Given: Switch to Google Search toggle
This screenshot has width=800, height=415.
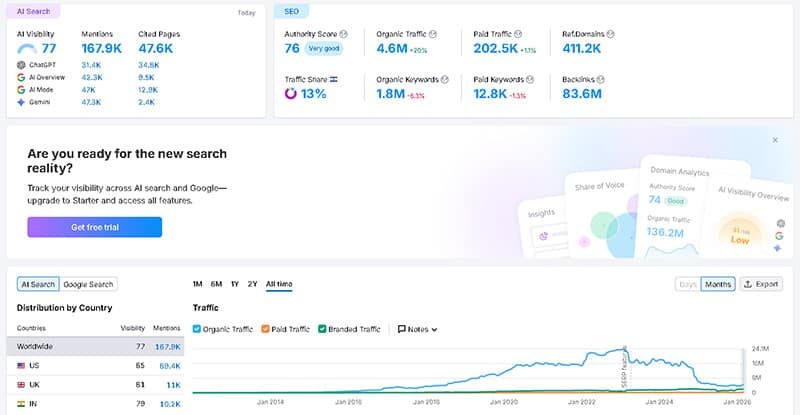Looking at the screenshot, I should (88, 284).
